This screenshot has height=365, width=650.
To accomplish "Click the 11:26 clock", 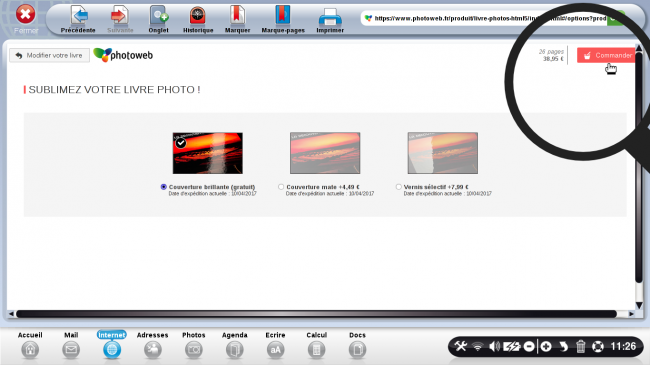I will [x=623, y=346].
